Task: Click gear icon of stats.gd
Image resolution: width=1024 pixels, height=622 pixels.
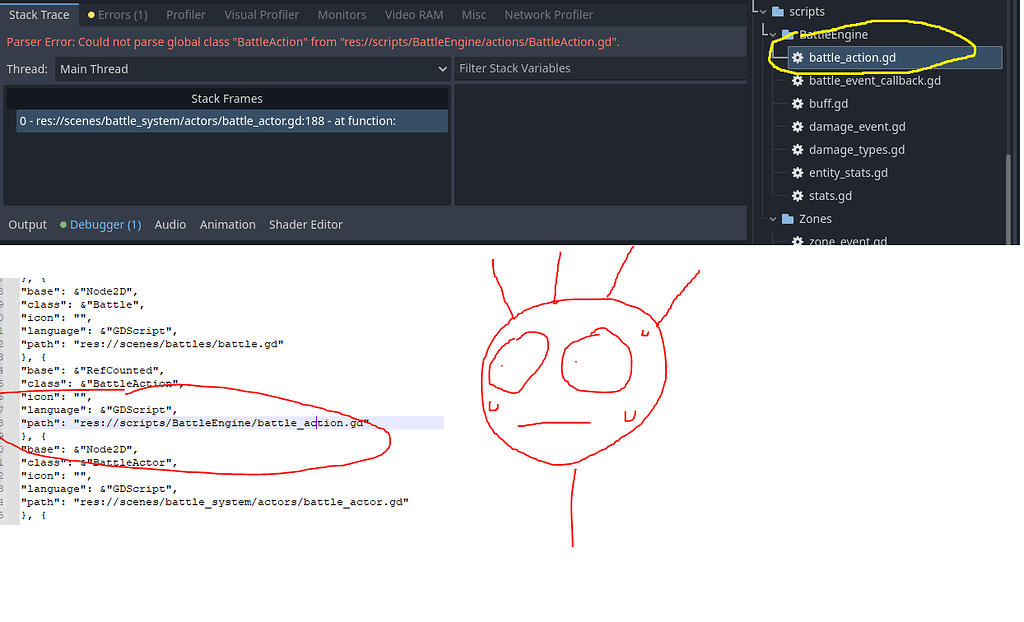Action: tap(797, 196)
